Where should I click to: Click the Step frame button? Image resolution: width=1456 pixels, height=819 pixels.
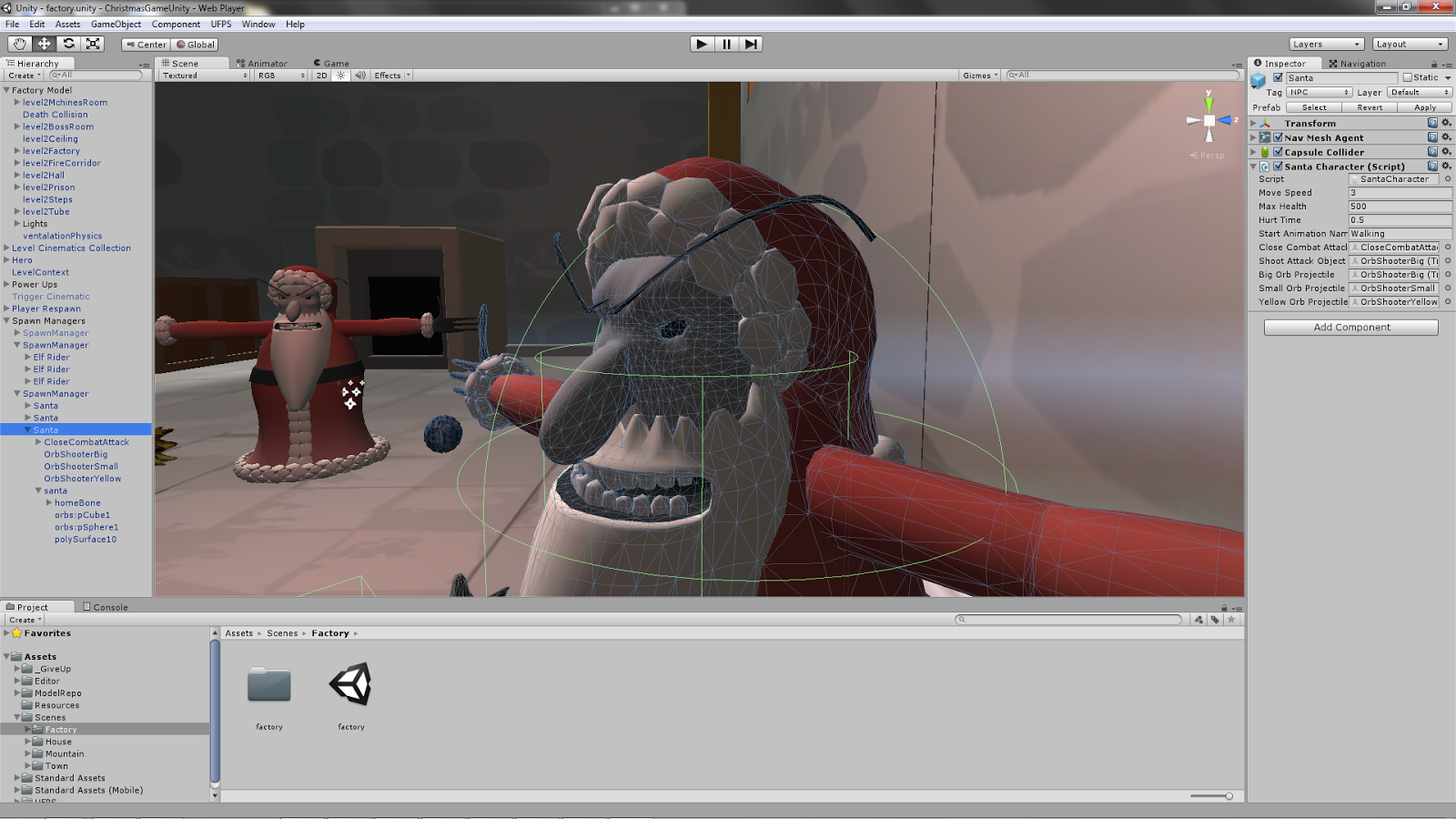750,44
